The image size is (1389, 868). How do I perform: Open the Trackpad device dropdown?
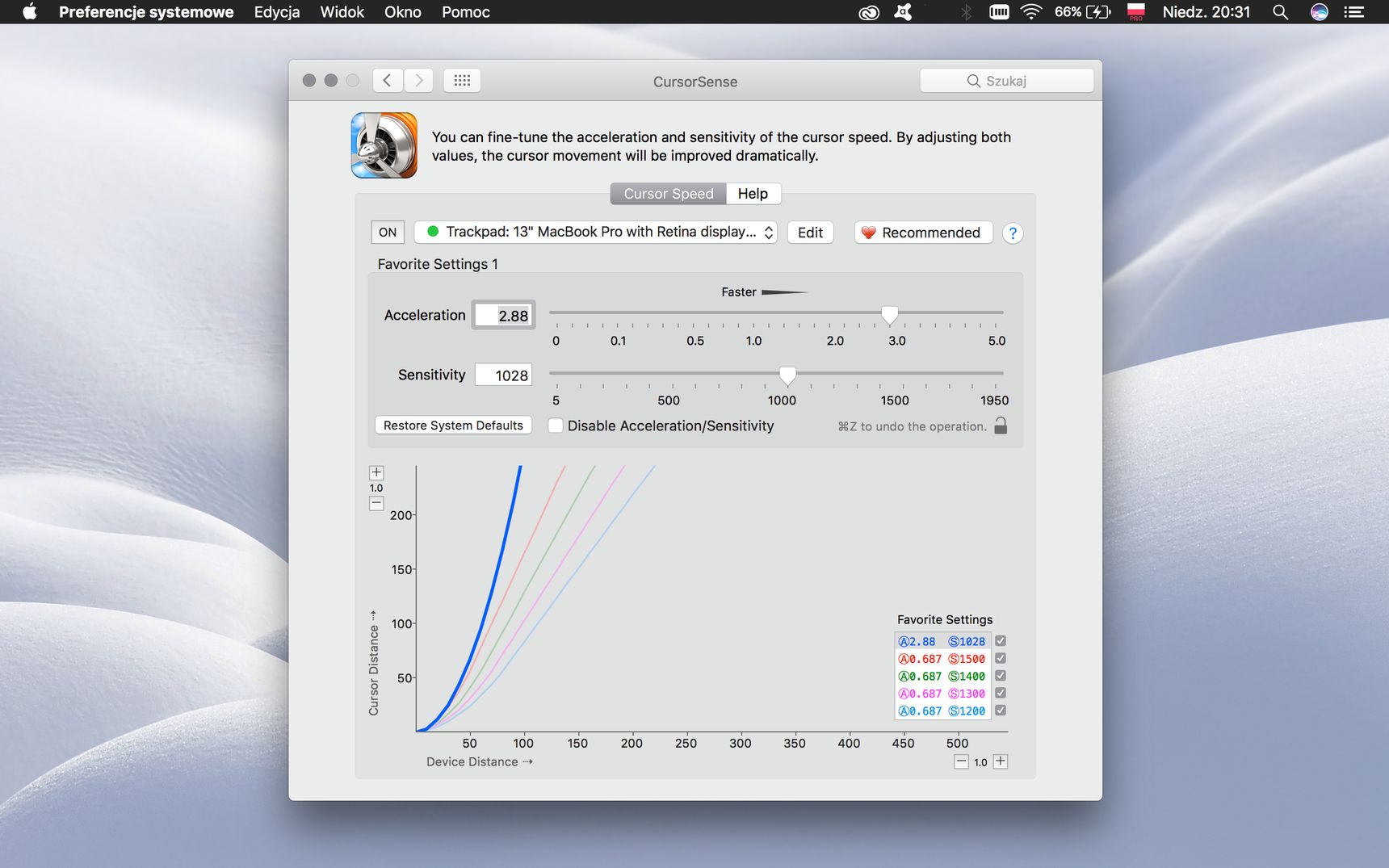(596, 233)
